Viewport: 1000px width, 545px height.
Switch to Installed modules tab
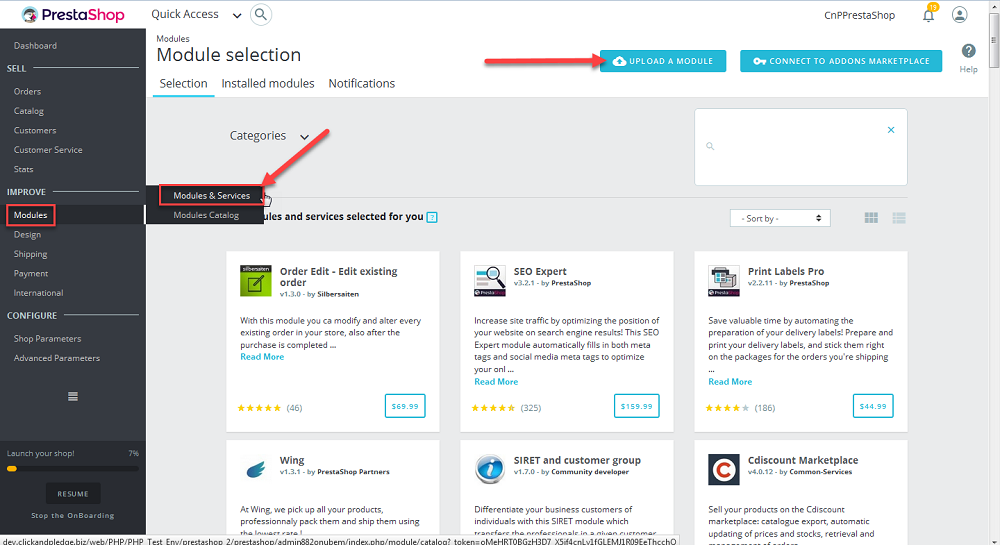(x=268, y=84)
